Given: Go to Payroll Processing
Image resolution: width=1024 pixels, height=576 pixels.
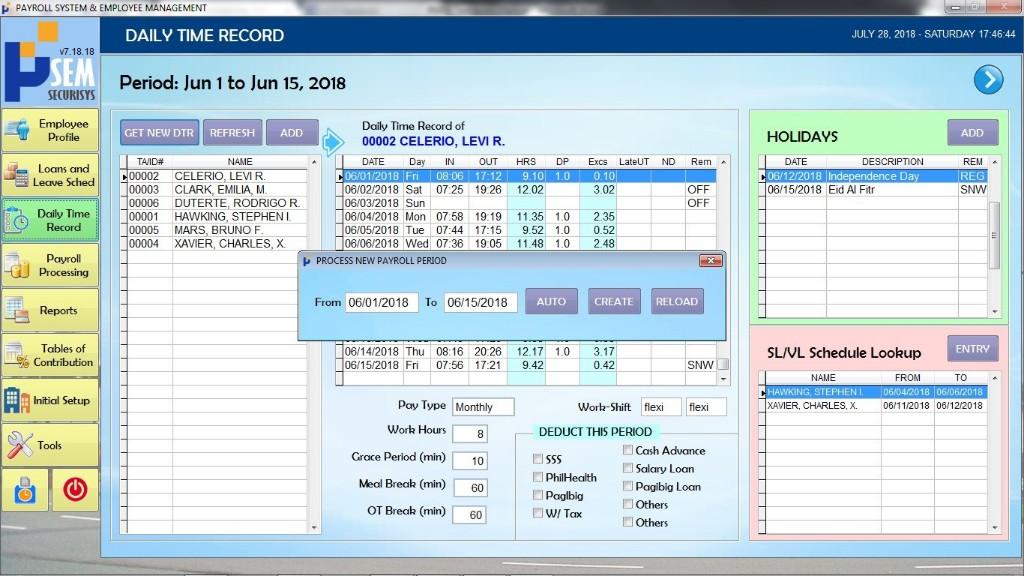Looking at the screenshot, I should (x=50, y=265).
